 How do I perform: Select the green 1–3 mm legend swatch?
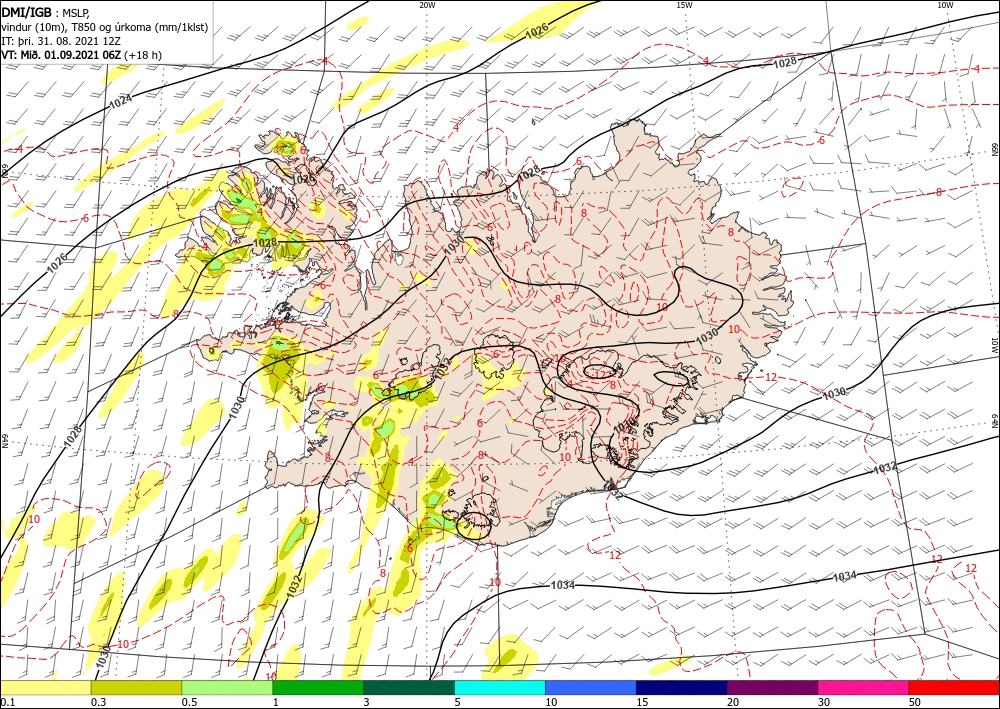click(318, 687)
